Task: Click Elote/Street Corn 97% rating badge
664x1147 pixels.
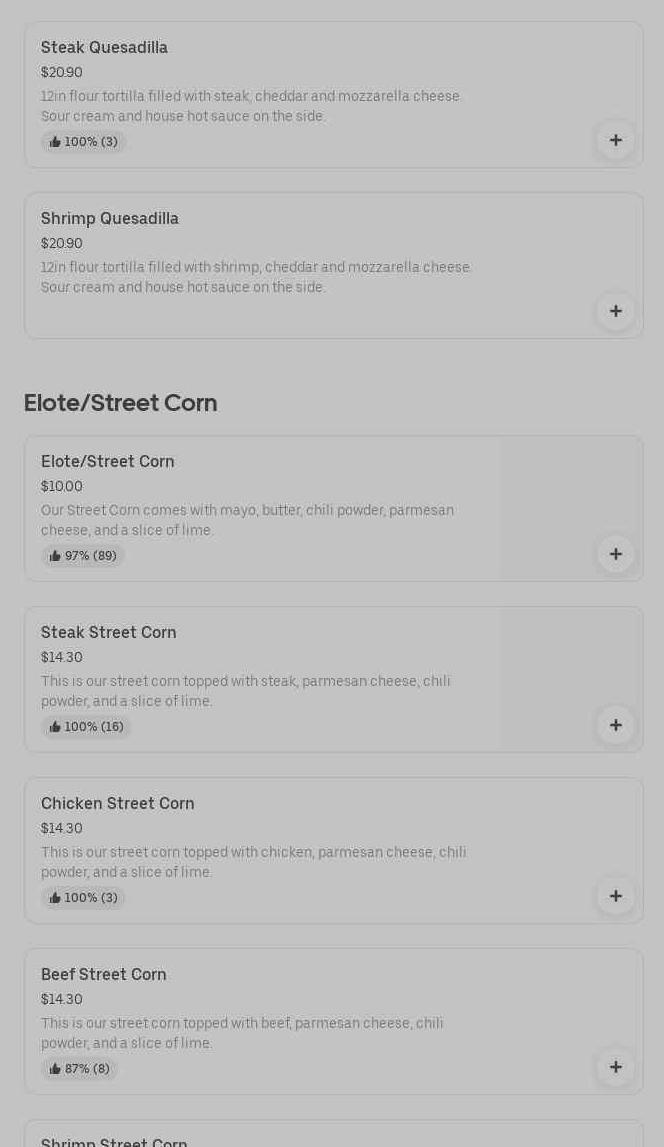Action: (83, 556)
